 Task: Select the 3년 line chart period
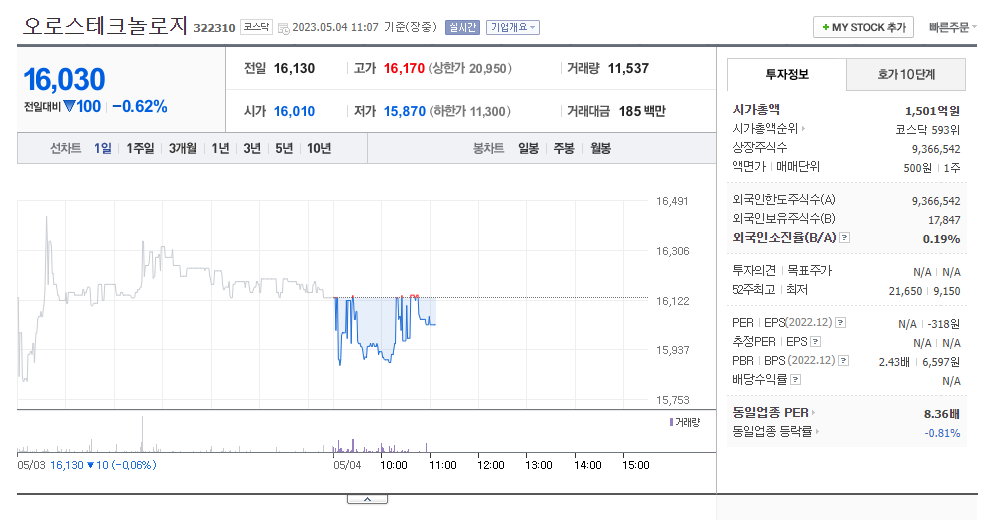click(252, 148)
